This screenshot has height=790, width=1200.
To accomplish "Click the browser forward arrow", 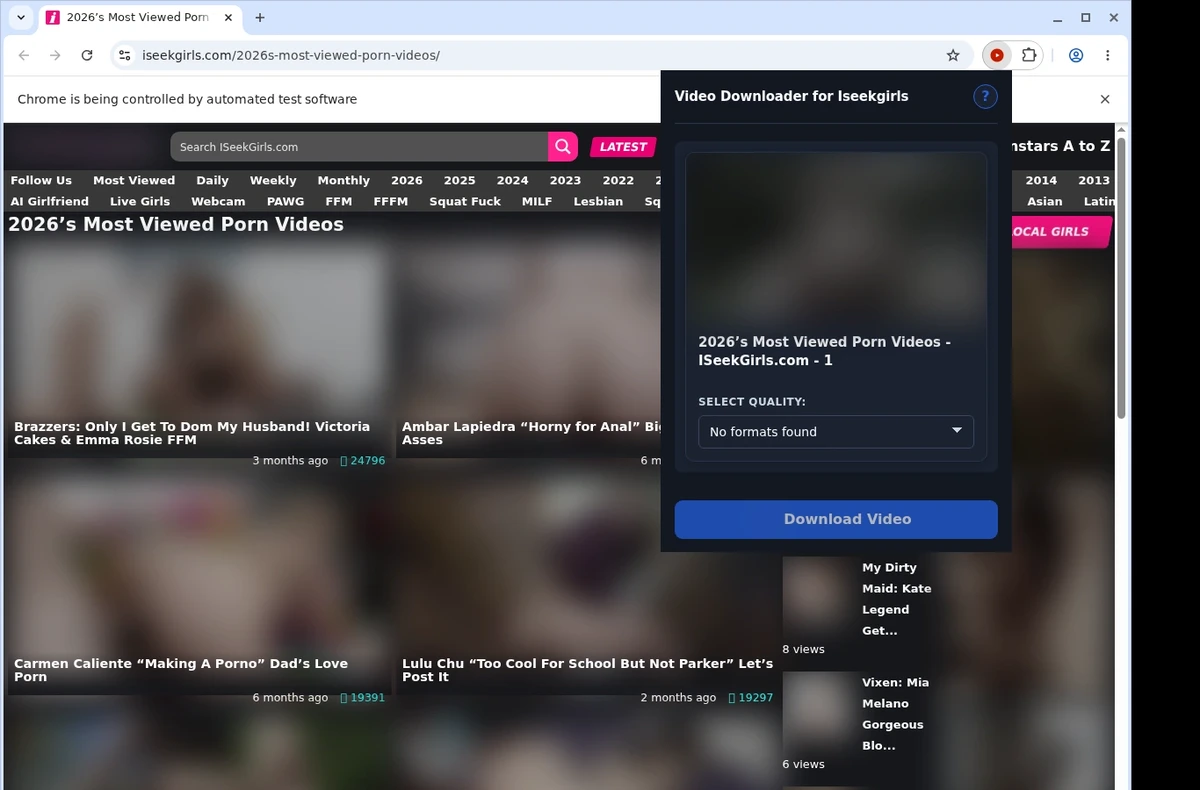I will 55,56.
